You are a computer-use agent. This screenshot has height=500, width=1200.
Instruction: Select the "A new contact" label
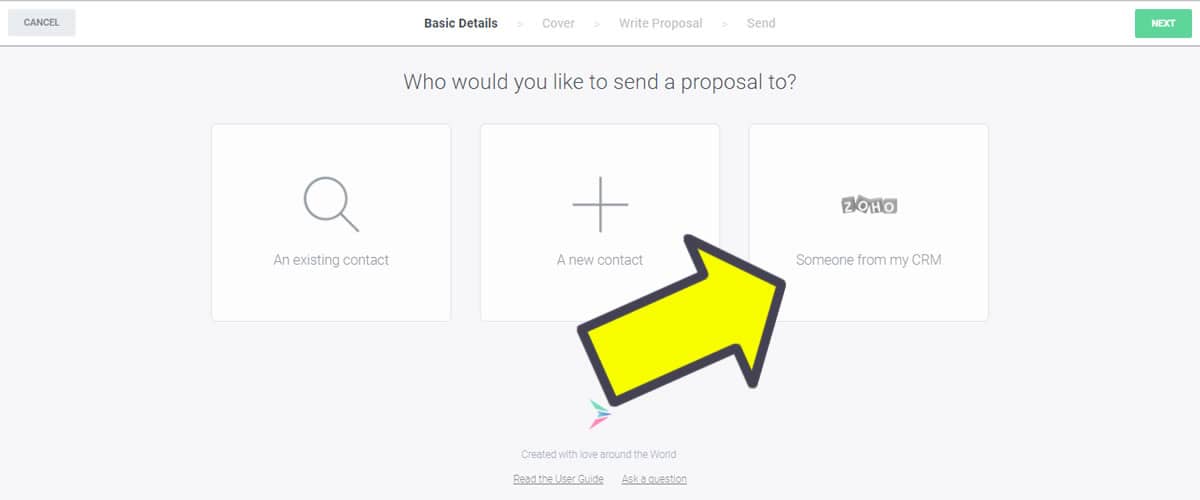point(600,260)
